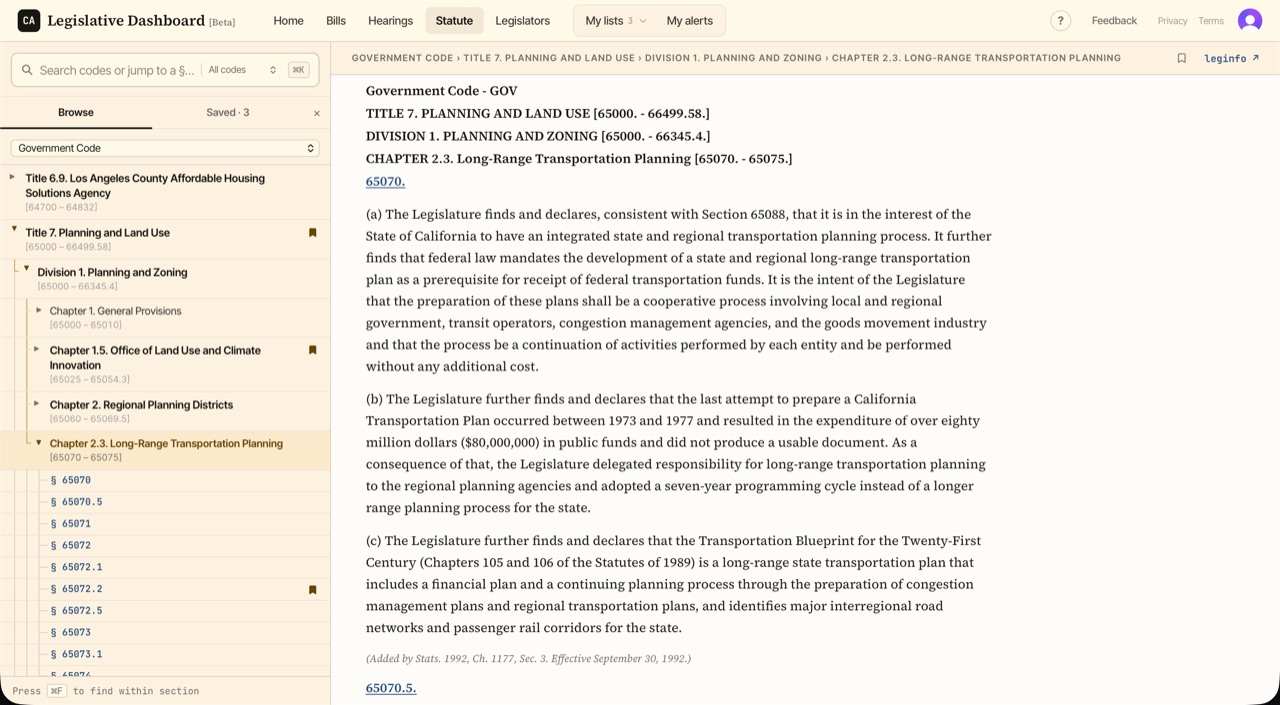1280x705 pixels.
Task: Close the browse sidebar panel
Action: coord(317,113)
